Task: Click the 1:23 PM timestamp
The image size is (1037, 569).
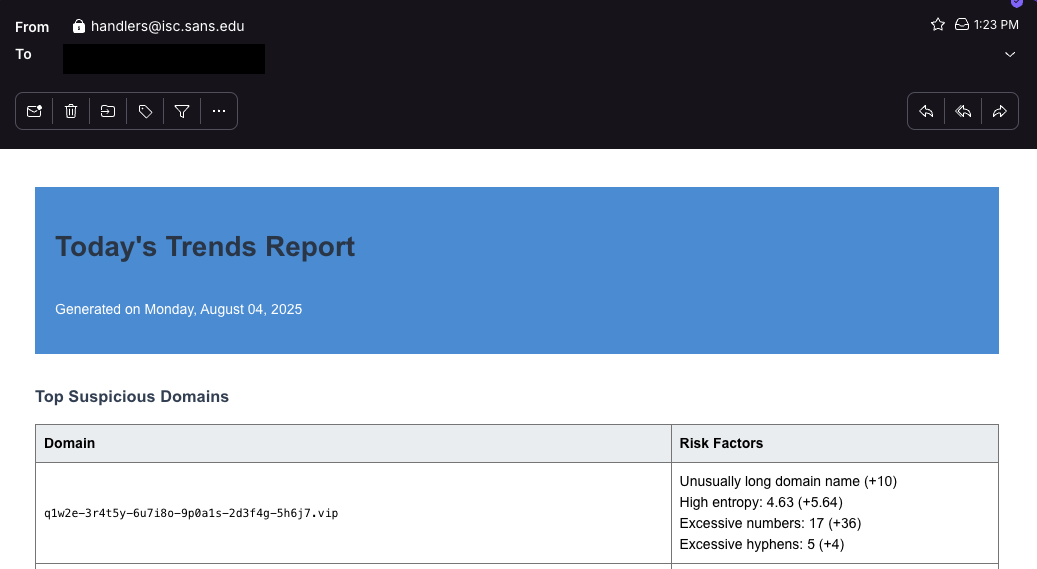Action: [998, 25]
